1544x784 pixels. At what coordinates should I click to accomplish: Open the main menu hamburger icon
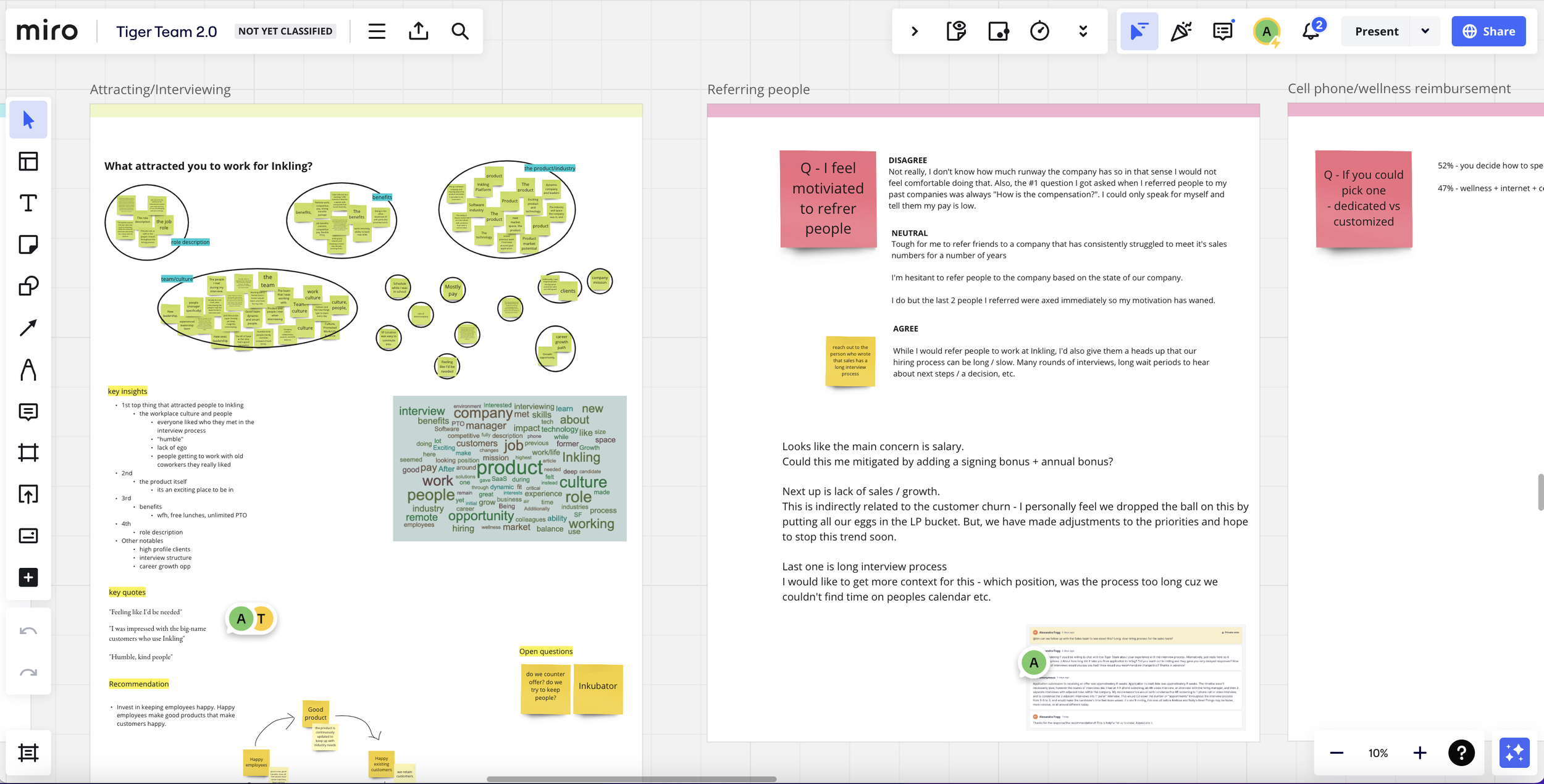pos(377,31)
